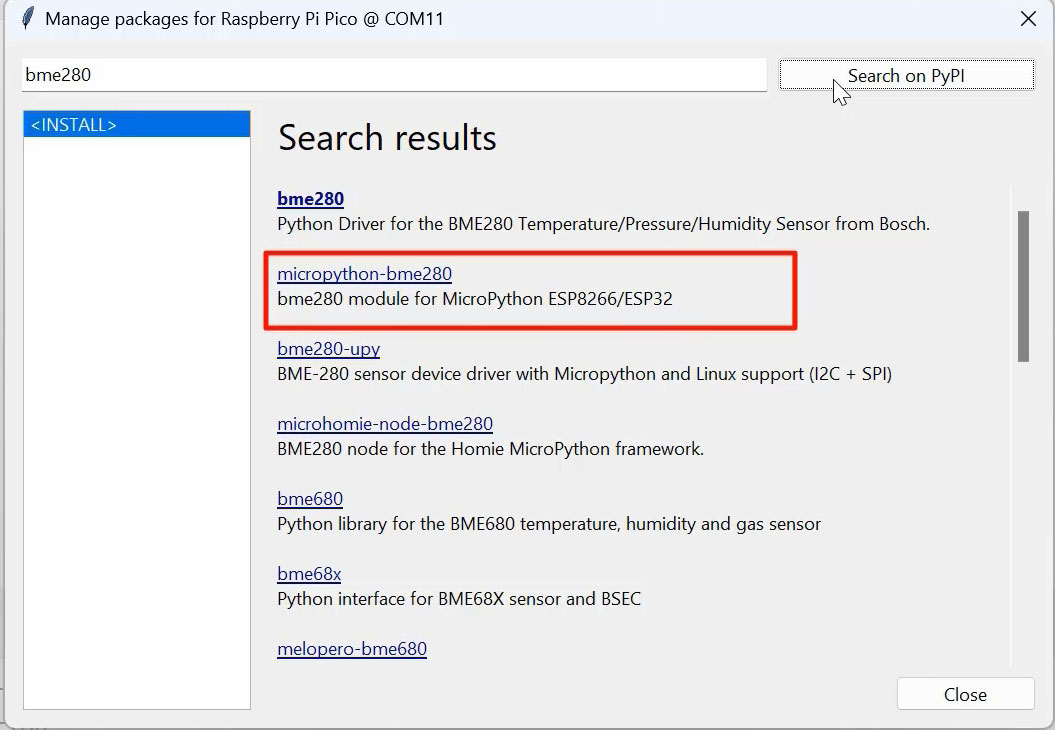Screen dimensions: 1055x730
Task: Open the melopero-bme680 package link
Action: pyautogui.click(x=352, y=649)
